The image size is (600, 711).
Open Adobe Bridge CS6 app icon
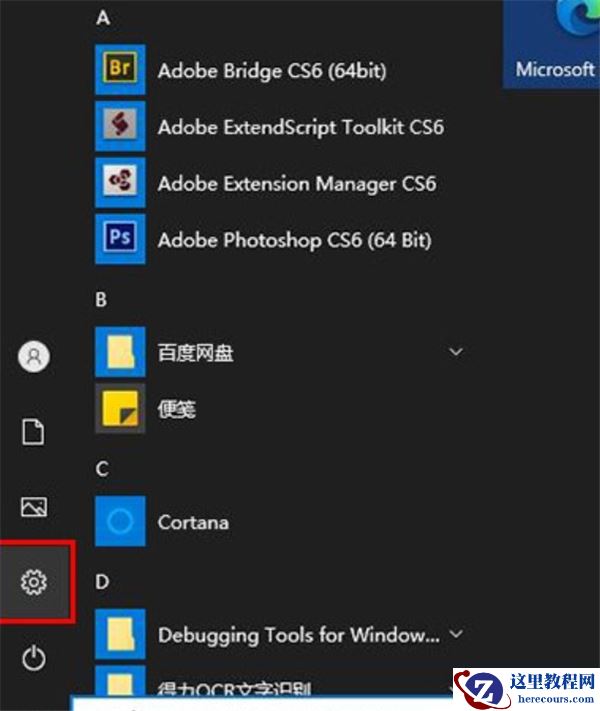[x=120, y=69]
